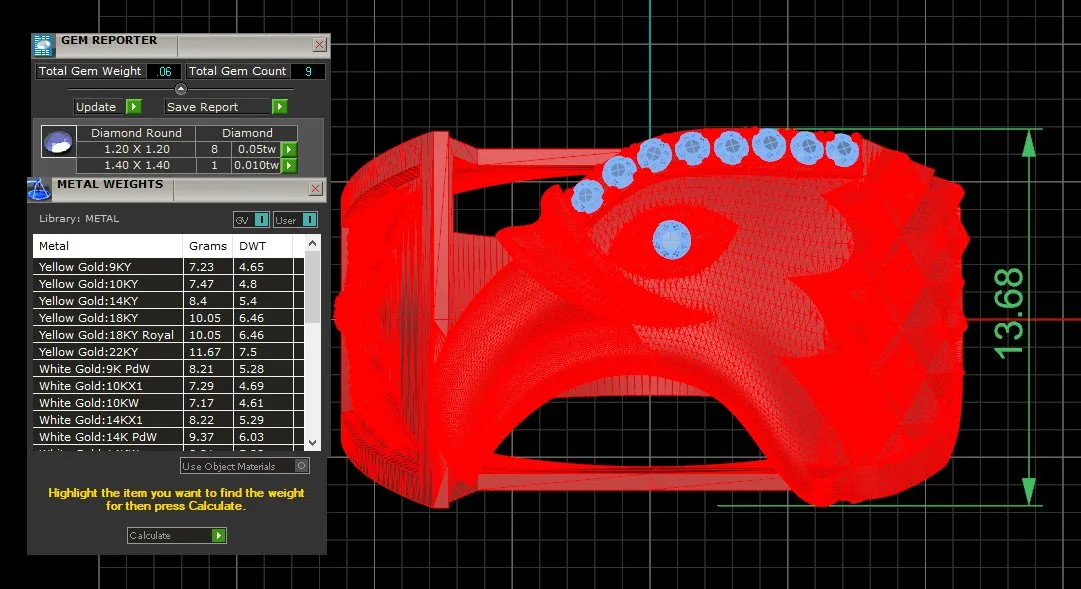Select the White Gold:10KX1 row

pos(168,386)
